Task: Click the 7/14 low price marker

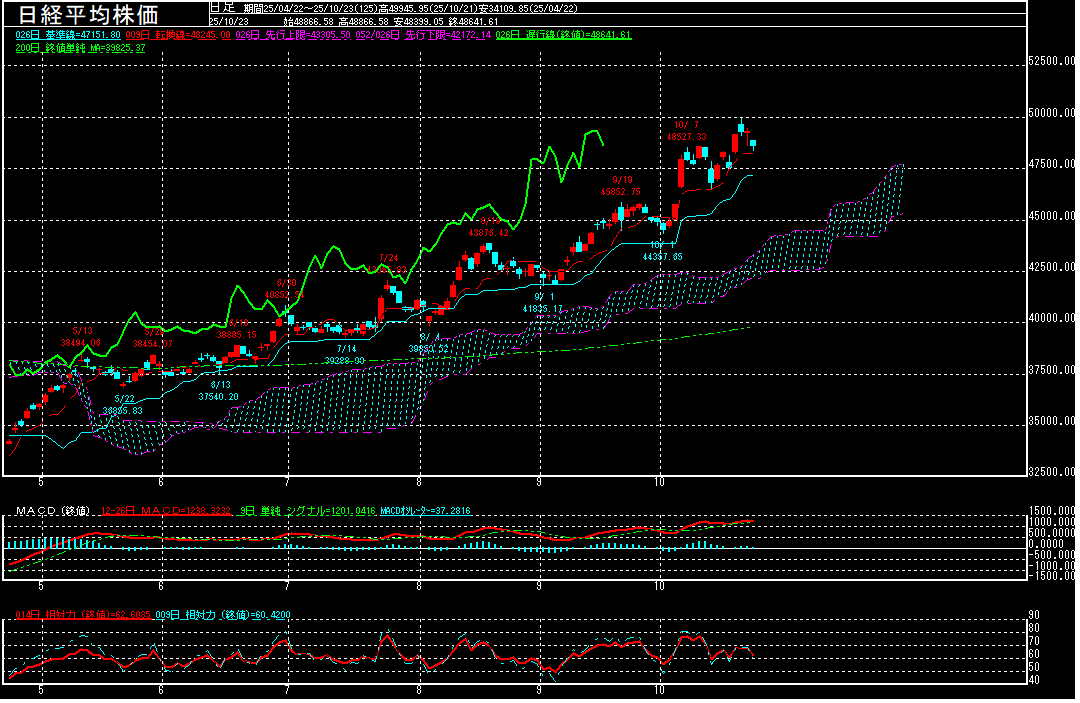Action: tap(343, 354)
